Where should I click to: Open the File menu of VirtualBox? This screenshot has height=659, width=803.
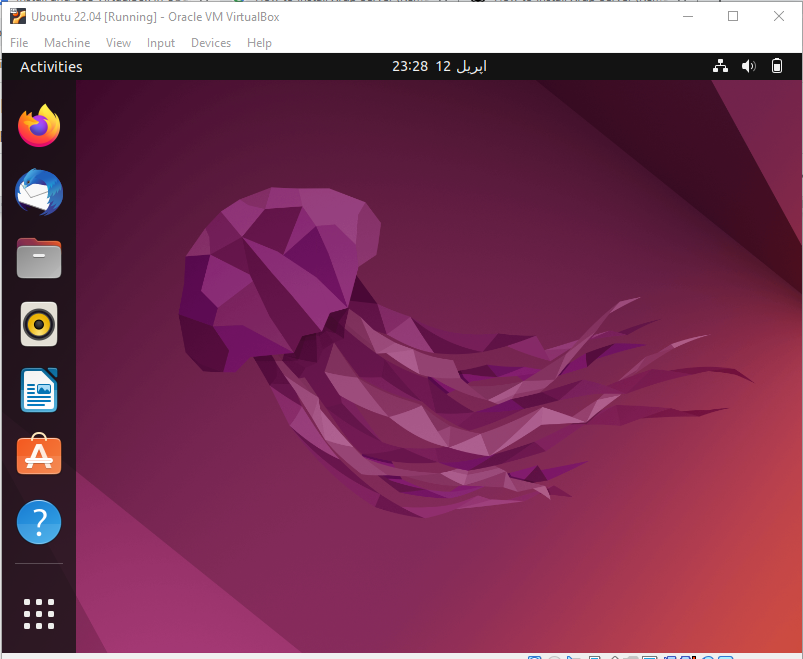19,43
